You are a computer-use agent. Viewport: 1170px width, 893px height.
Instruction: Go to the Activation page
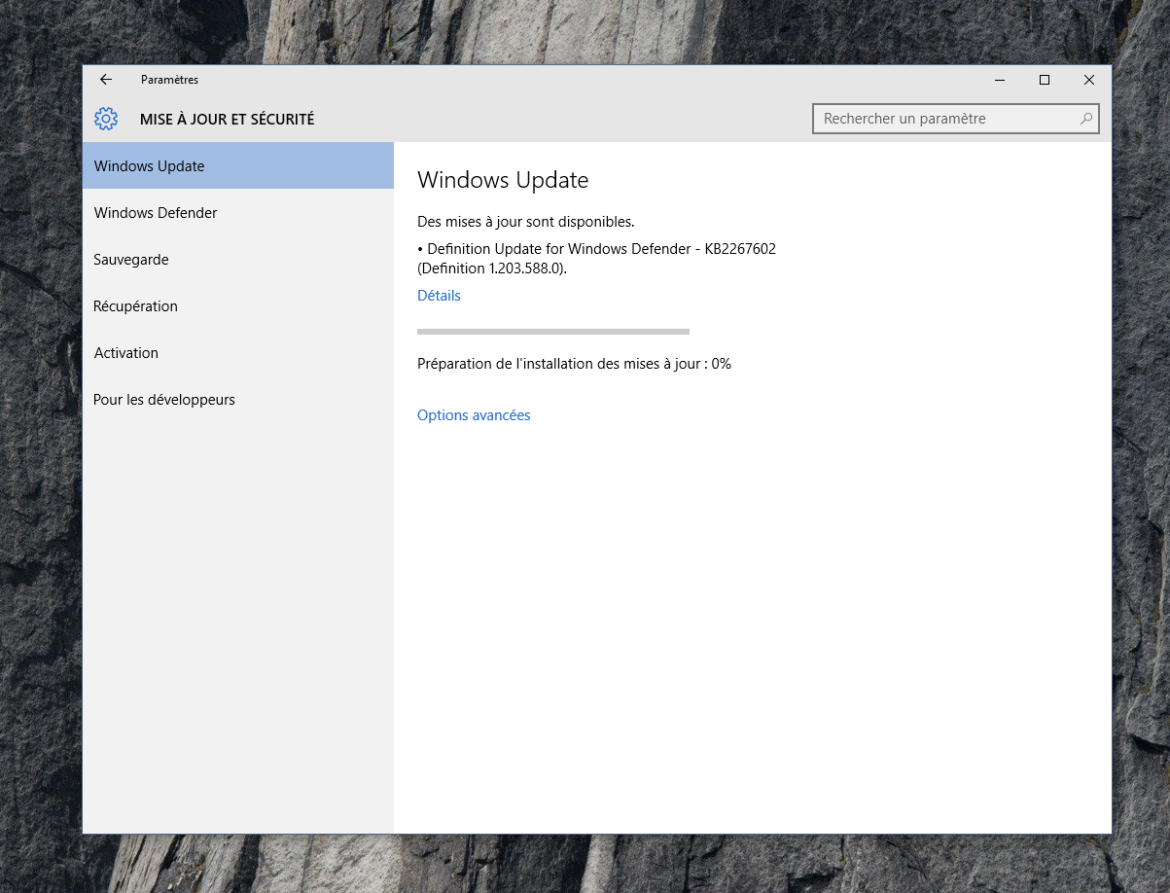[126, 353]
